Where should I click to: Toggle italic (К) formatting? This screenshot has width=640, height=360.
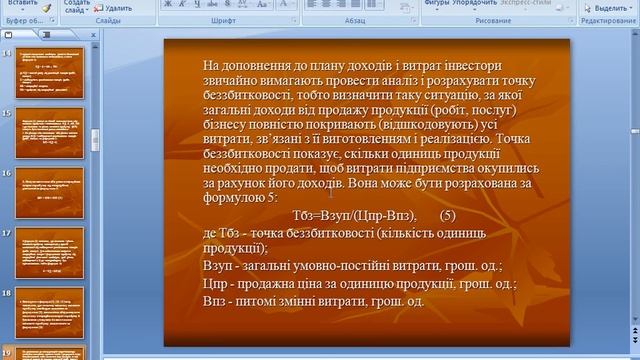tap(182, 4)
